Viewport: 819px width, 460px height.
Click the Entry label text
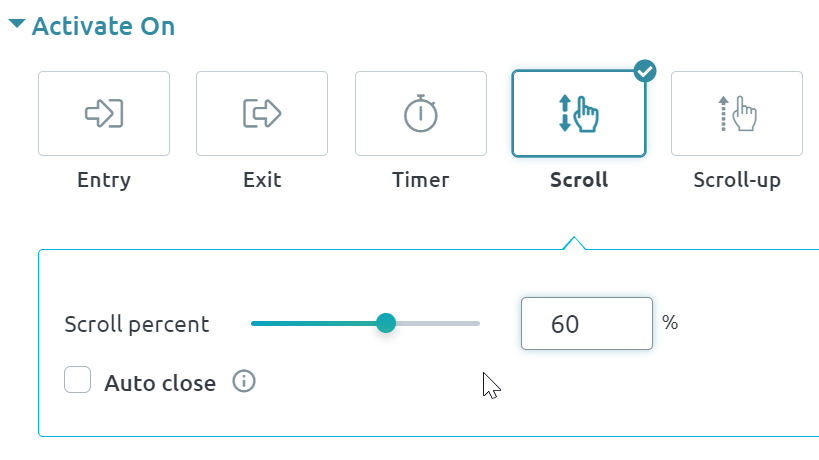pos(104,181)
